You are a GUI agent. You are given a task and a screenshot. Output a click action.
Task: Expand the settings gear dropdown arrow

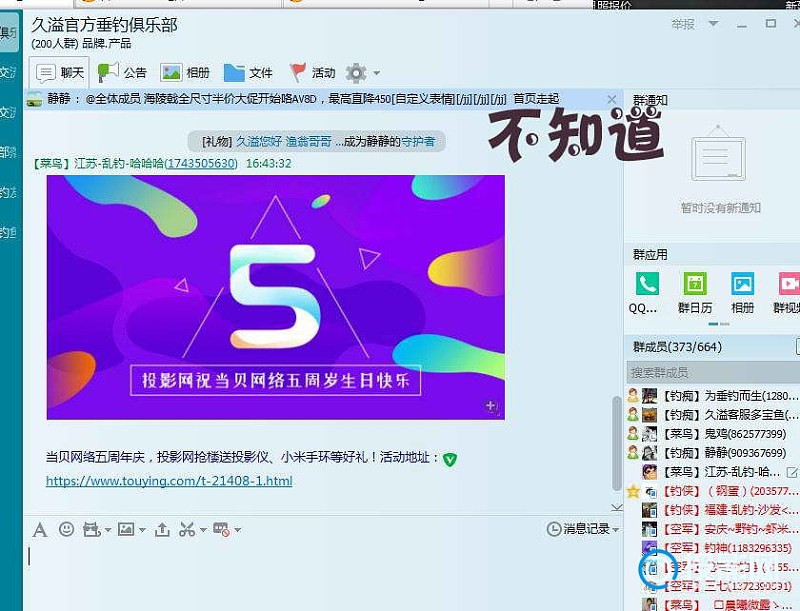pyautogui.click(x=377, y=73)
